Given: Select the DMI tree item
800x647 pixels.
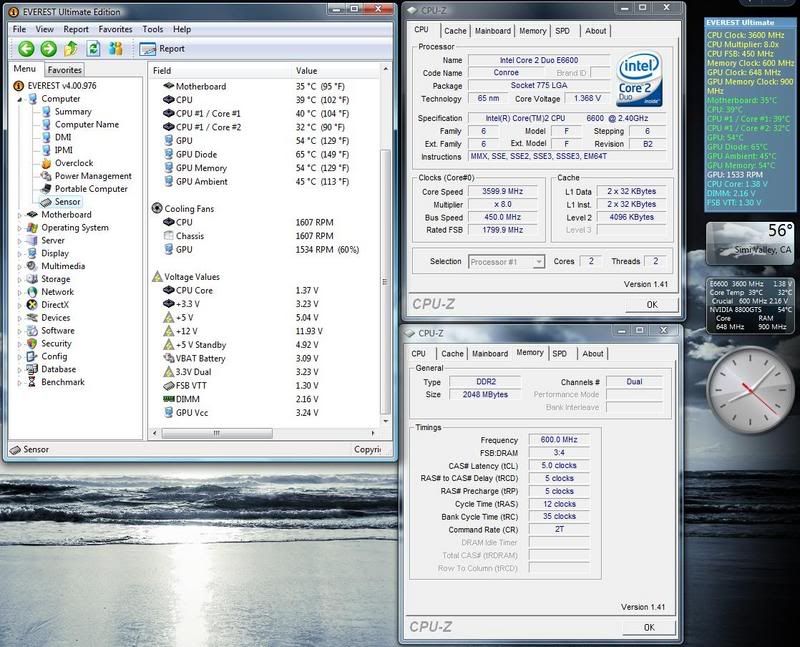Looking at the screenshot, I should tap(57, 137).
